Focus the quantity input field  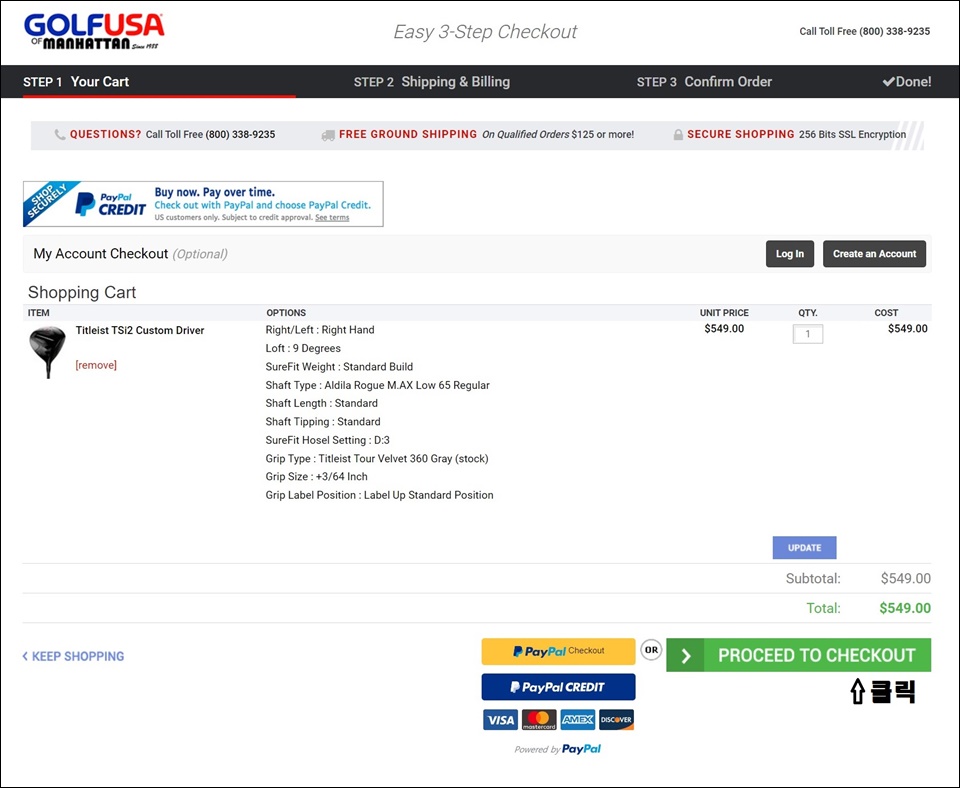(808, 334)
